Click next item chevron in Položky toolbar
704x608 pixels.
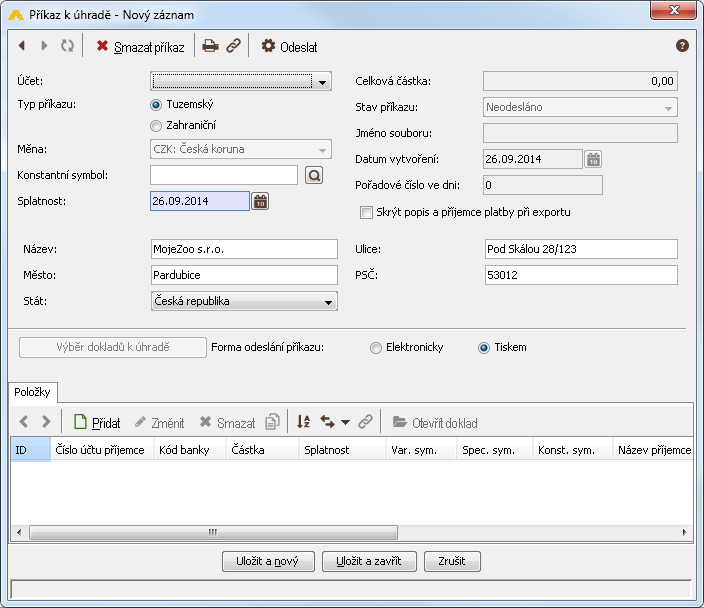coord(46,422)
